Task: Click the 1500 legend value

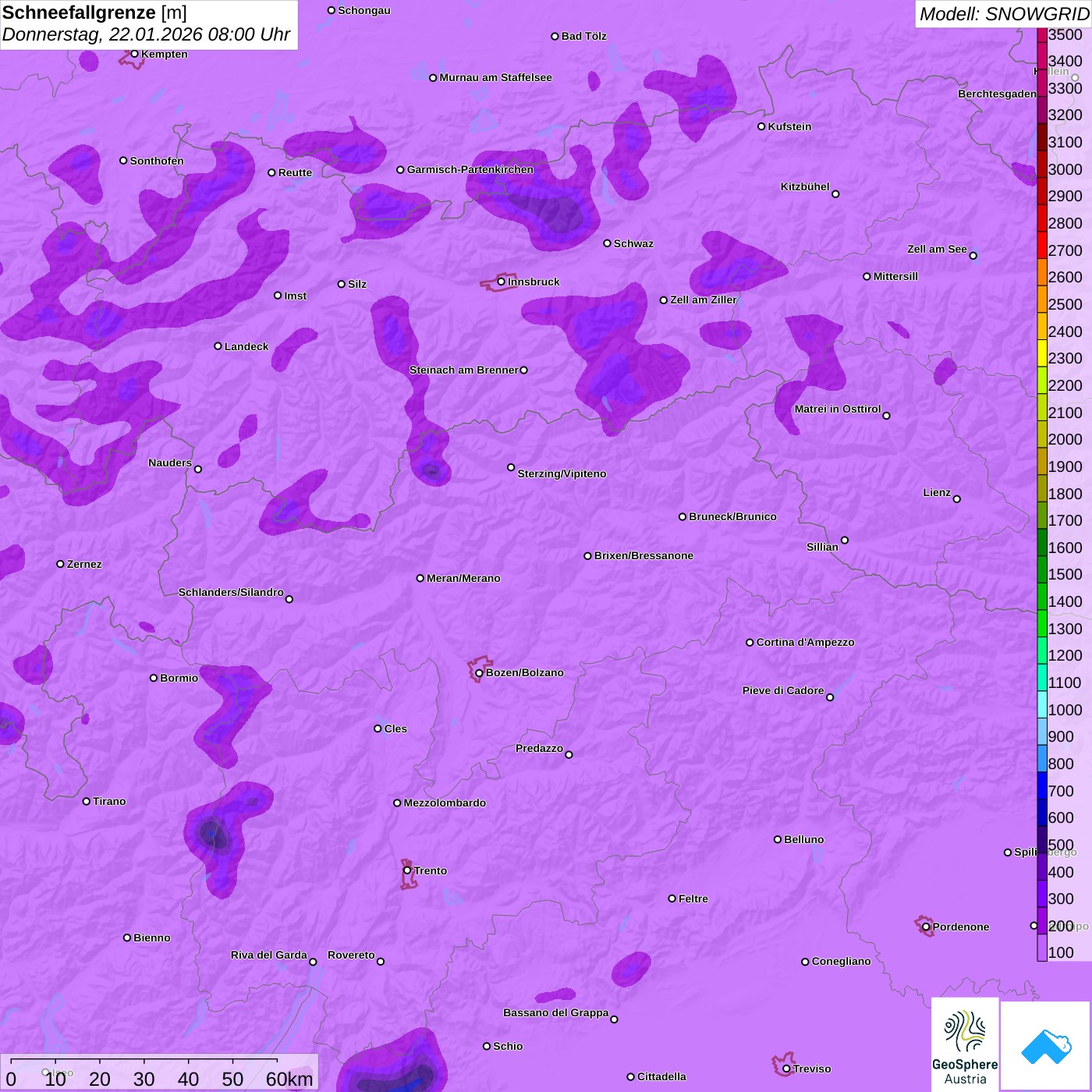Action: click(1065, 574)
